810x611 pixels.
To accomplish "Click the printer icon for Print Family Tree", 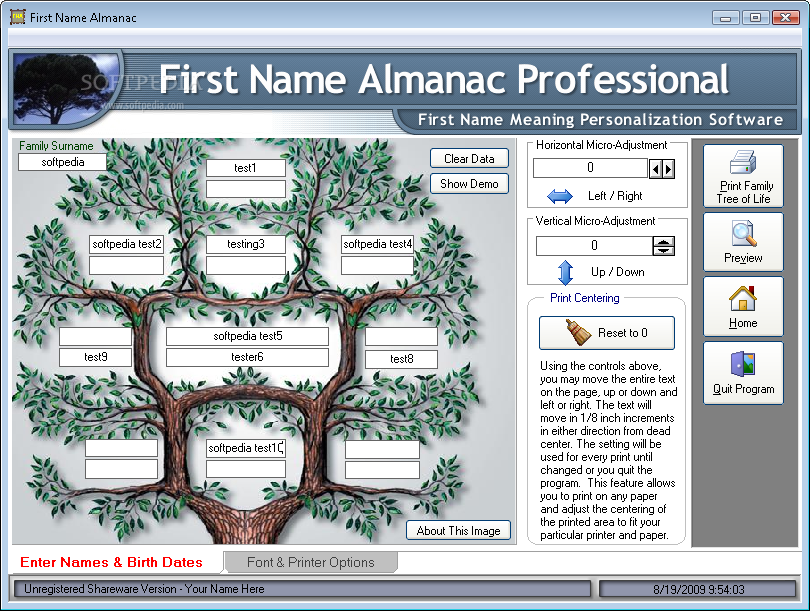I will 743,162.
